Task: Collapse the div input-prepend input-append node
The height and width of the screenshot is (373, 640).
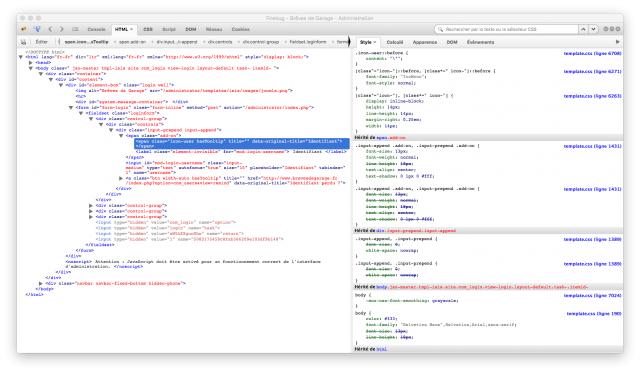Action: (111, 130)
